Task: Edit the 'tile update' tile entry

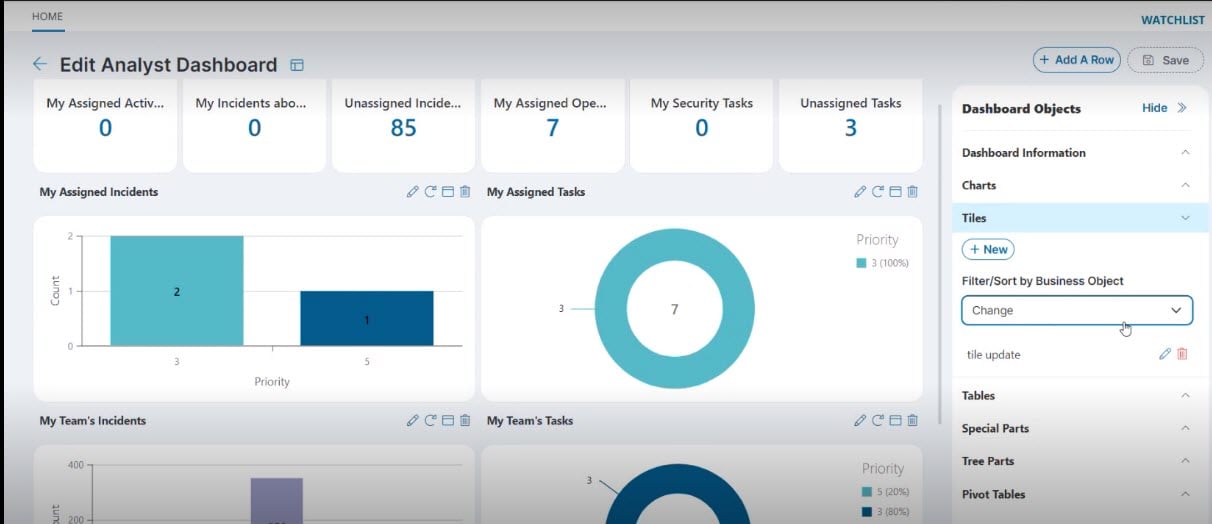Action: point(1164,354)
